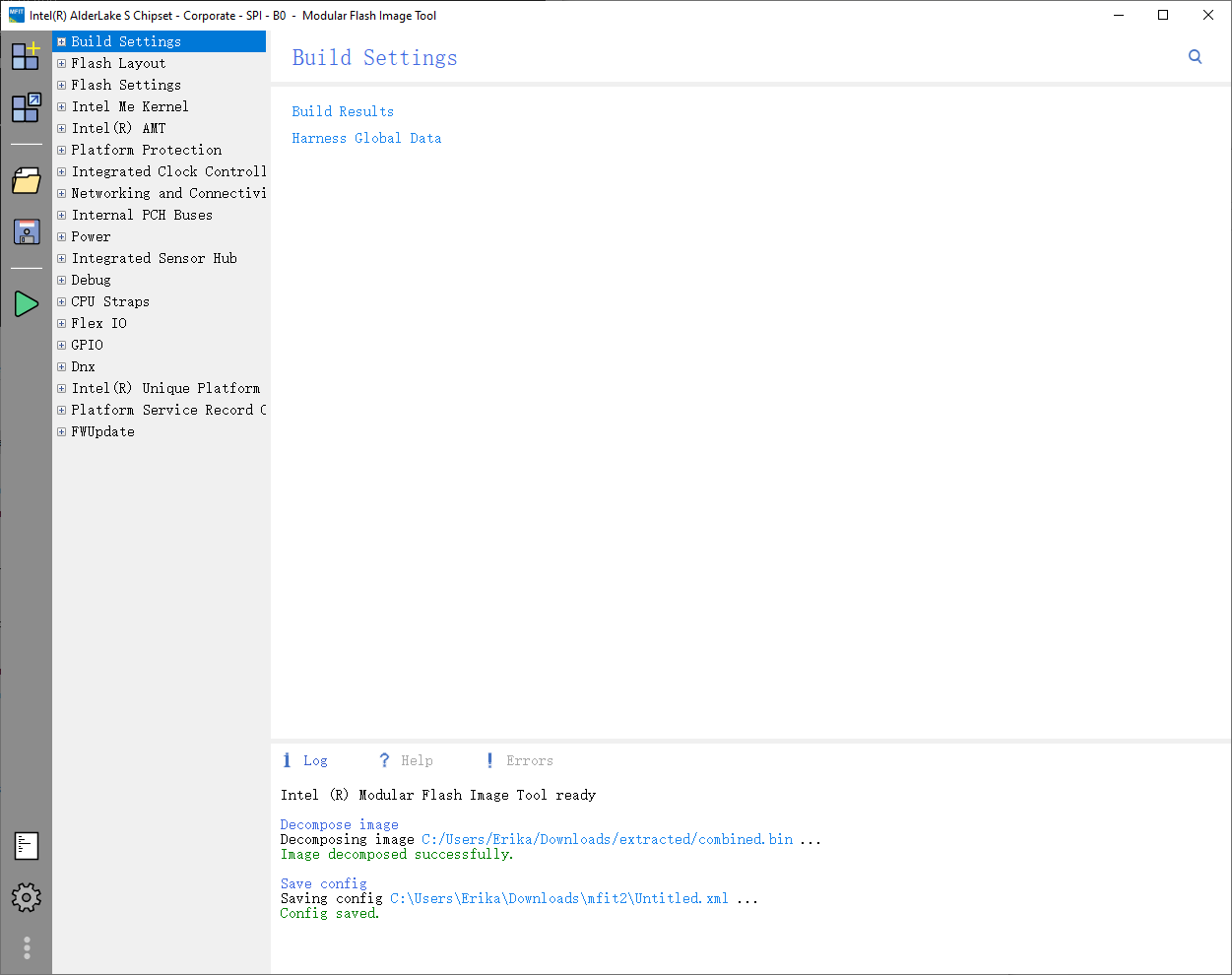Viewport: 1232px width, 975px height.
Task: Open an existing flash image file
Action: (x=26, y=180)
